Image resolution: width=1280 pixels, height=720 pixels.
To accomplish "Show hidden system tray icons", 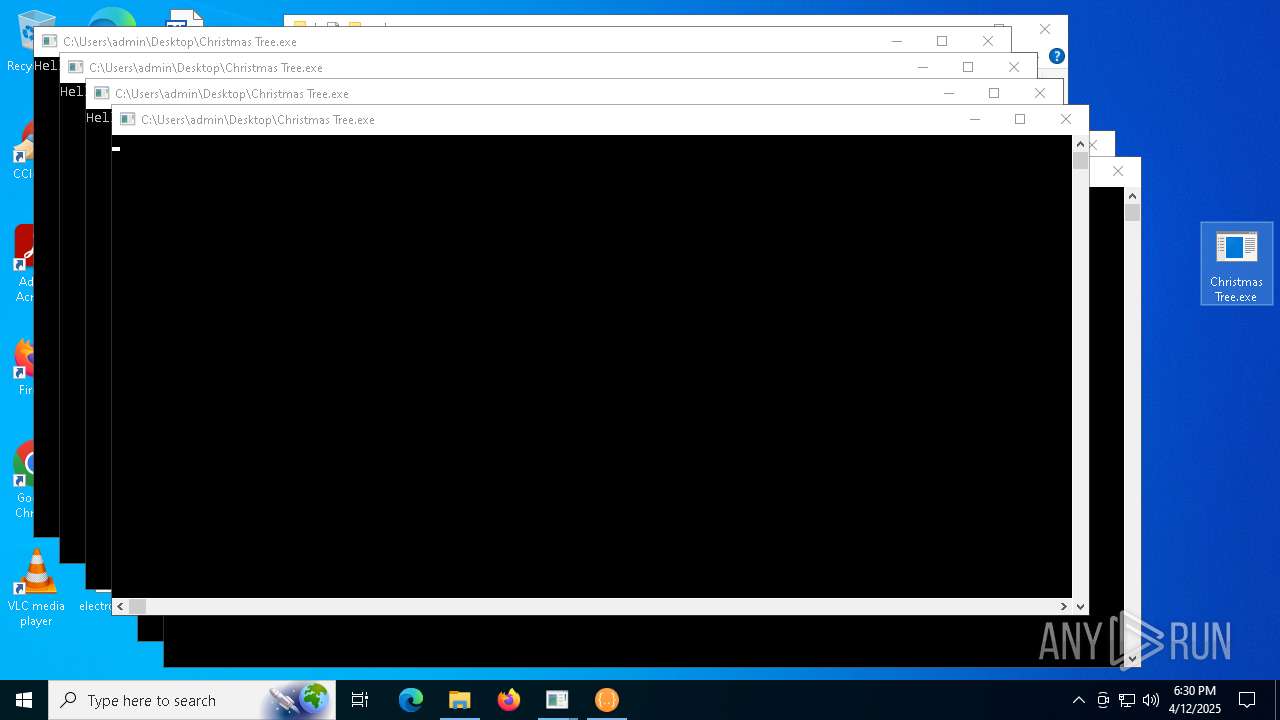I will [x=1078, y=700].
